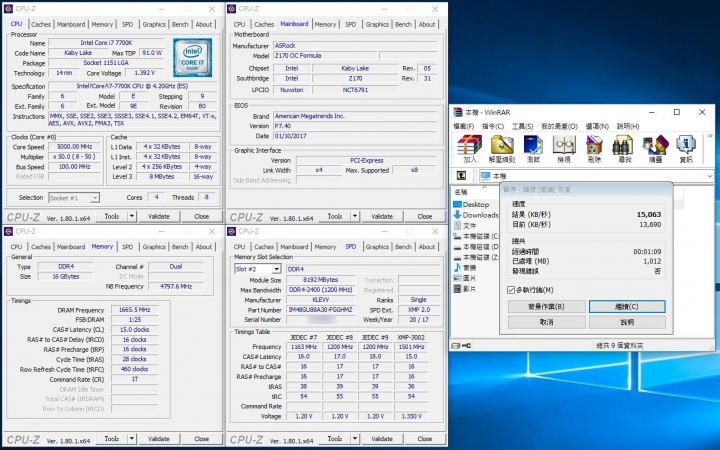Click the NB Frequency 4797.6 MHz value
The width and height of the screenshot is (720, 450).
(176, 286)
